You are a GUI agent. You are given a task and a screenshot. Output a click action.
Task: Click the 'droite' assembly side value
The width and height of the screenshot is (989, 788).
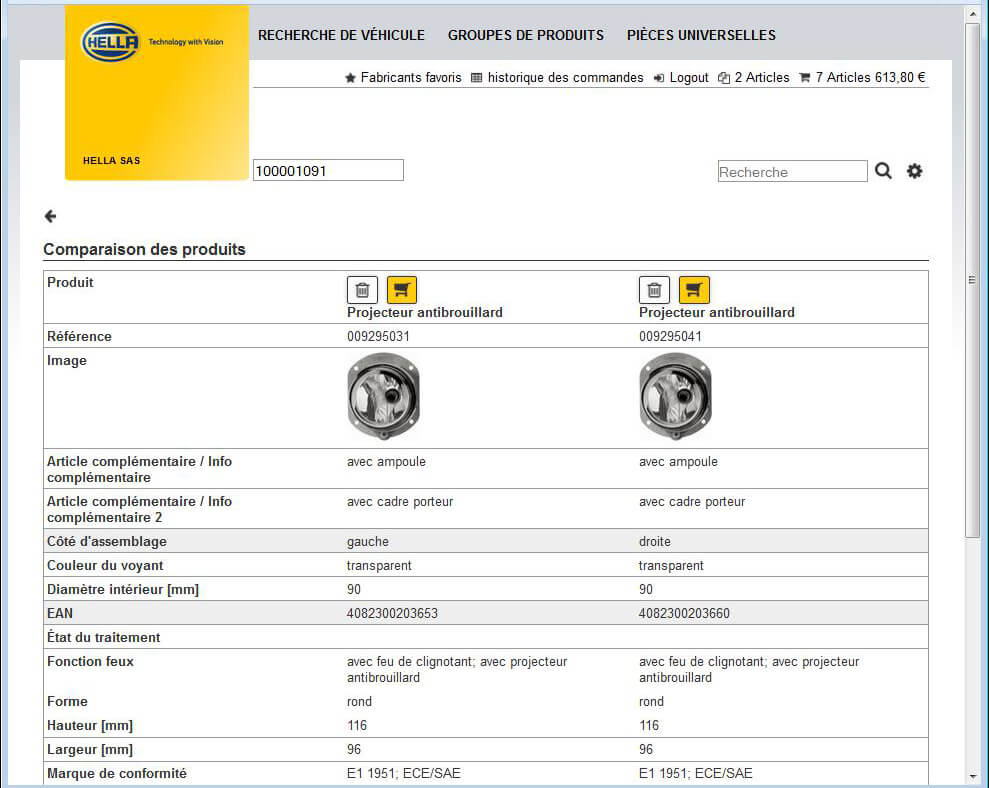coord(655,541)
